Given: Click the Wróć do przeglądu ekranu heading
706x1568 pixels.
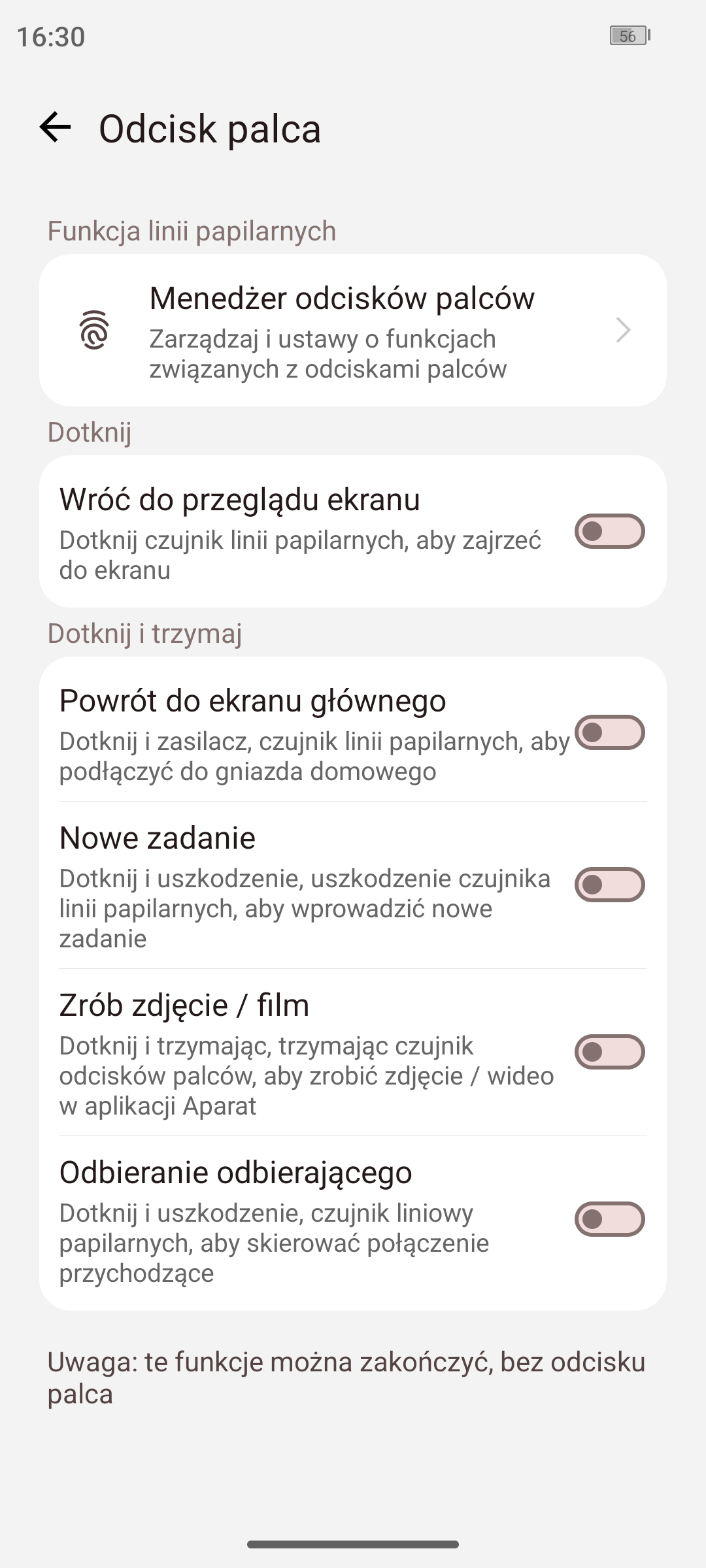Looking at the screenshot, I should [239, 499].
